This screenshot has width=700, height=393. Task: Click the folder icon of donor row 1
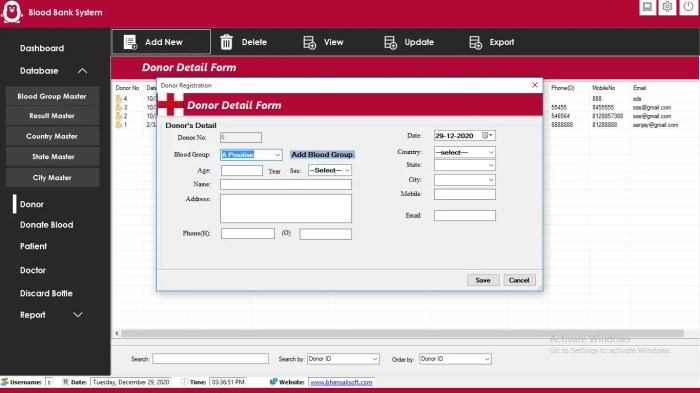(x=119, y=125)
